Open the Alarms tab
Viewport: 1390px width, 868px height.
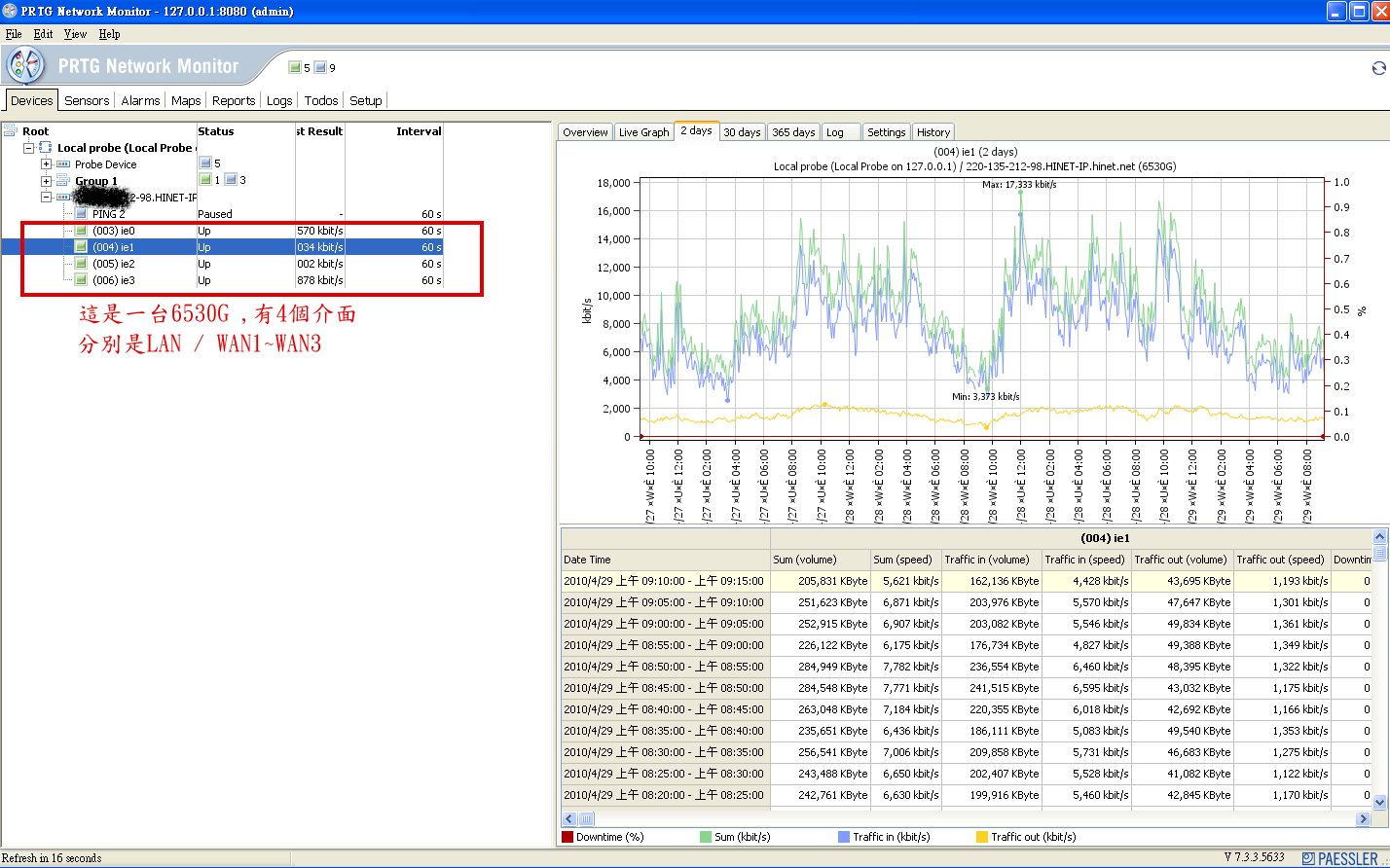140,100
